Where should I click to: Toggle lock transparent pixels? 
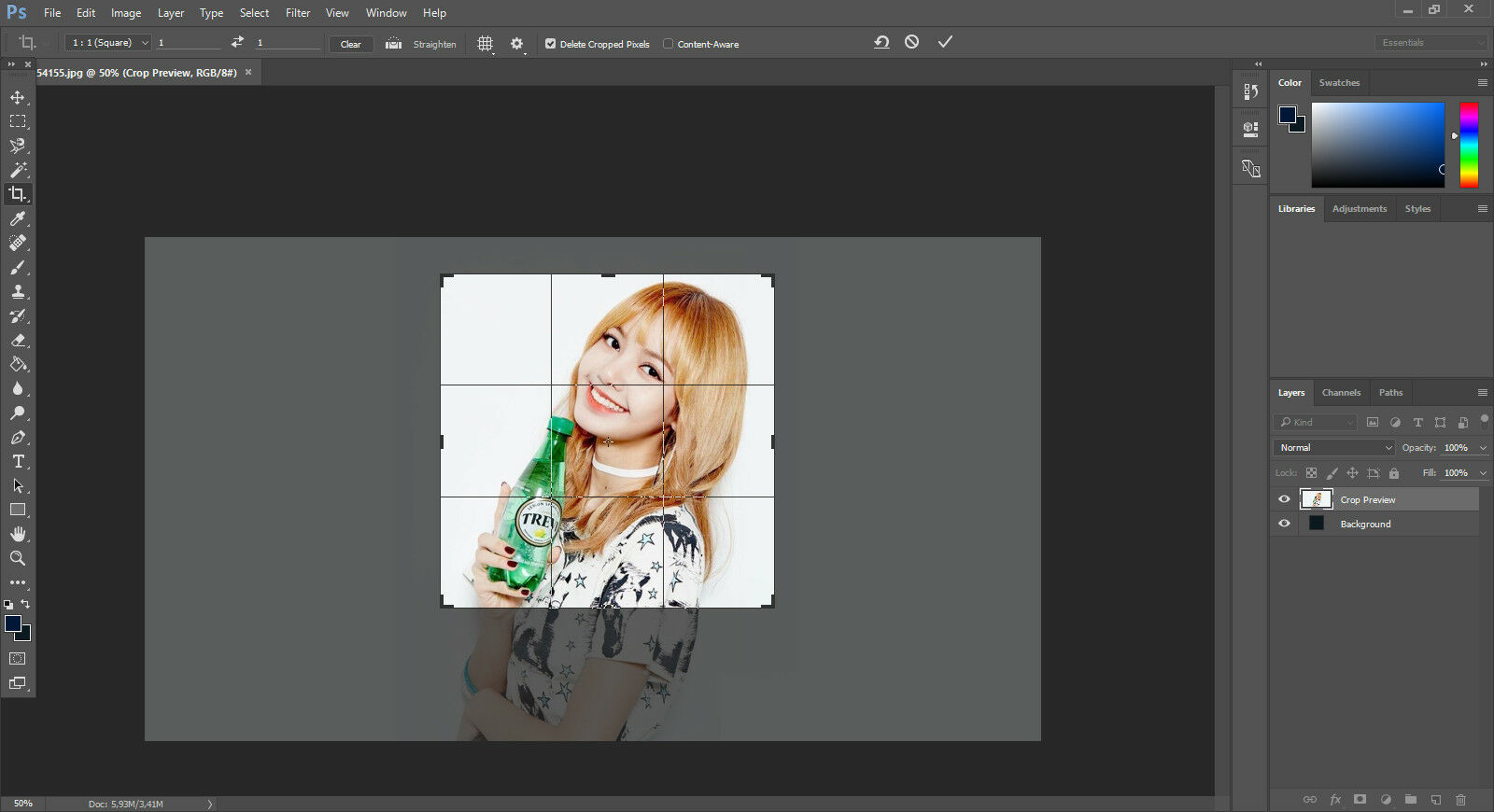[x=1311, y=473]
